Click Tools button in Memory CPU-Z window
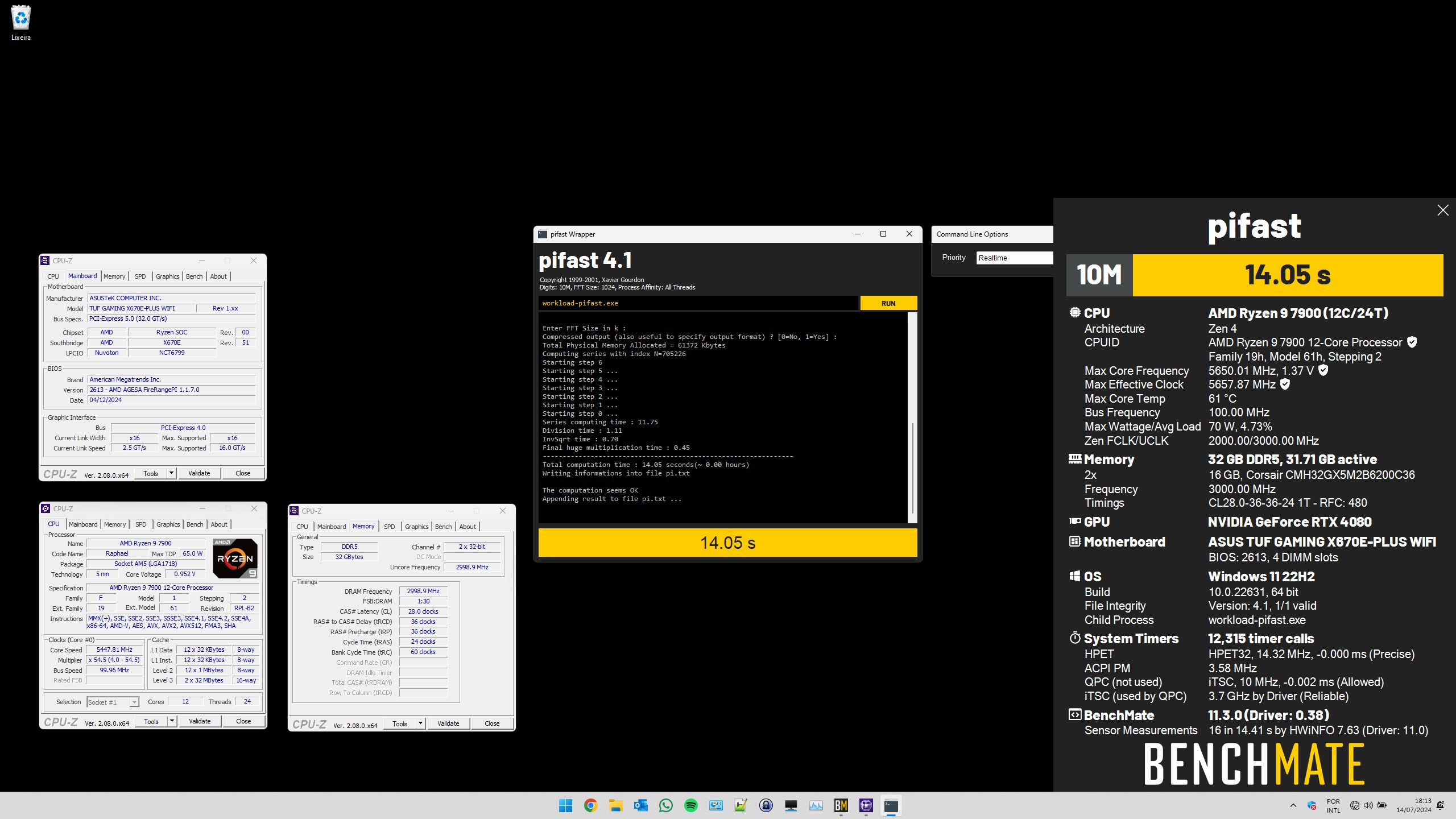 coord(400,723)
